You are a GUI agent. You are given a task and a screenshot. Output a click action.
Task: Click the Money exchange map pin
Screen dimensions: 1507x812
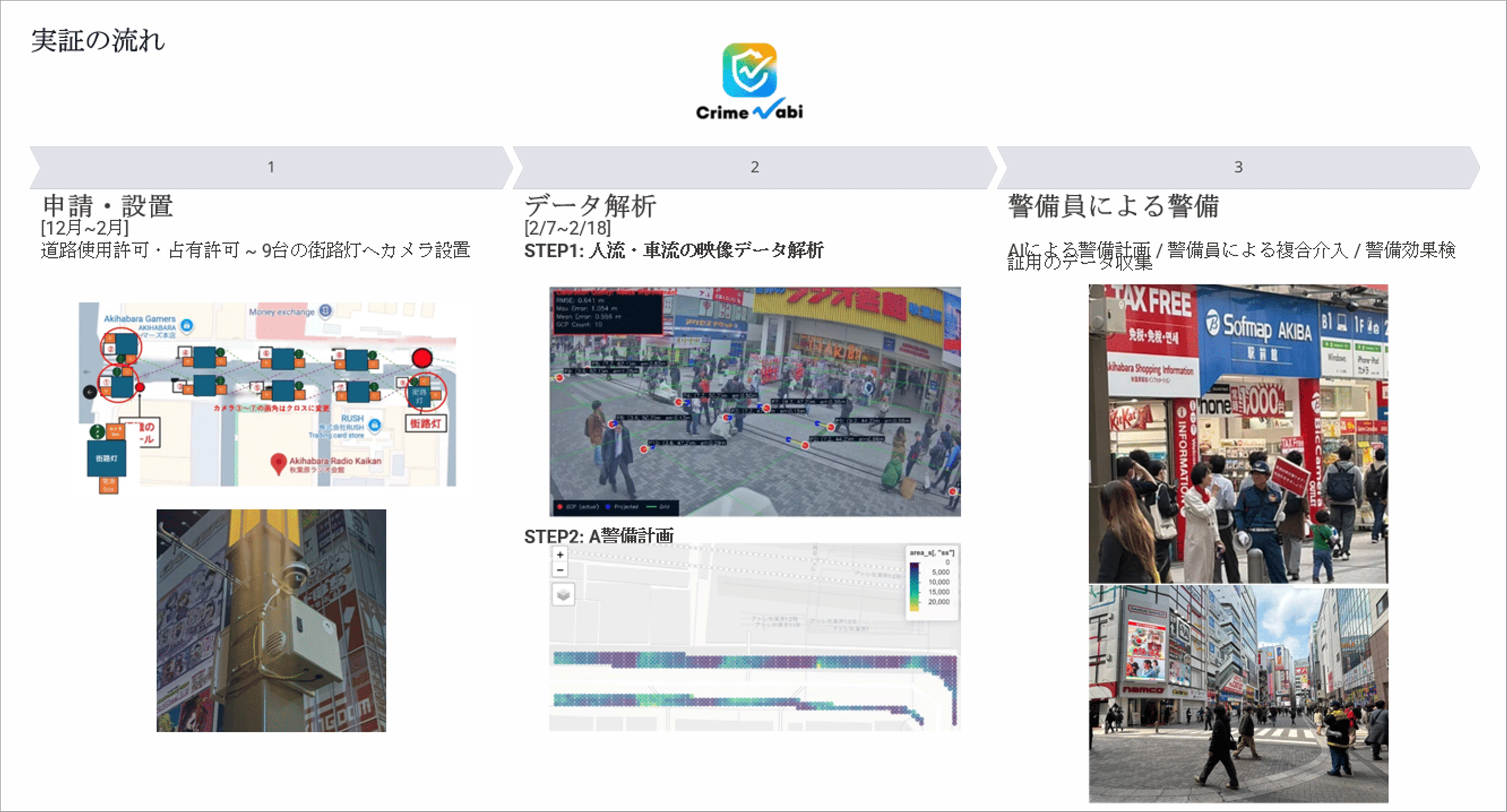tap(325, 311)
